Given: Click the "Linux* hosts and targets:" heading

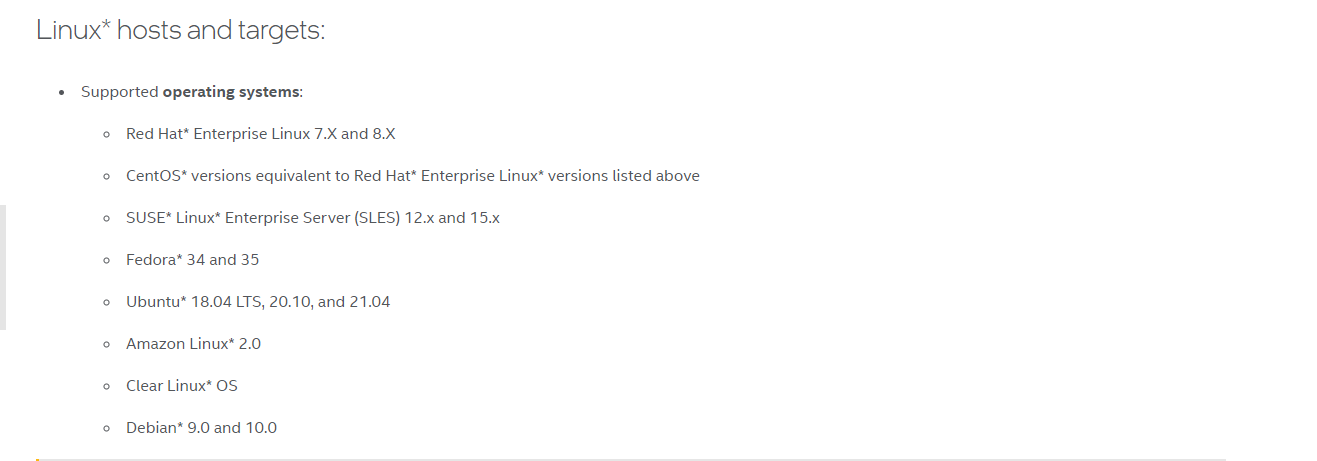Looking at the screenshot, I should click(180, 30).
